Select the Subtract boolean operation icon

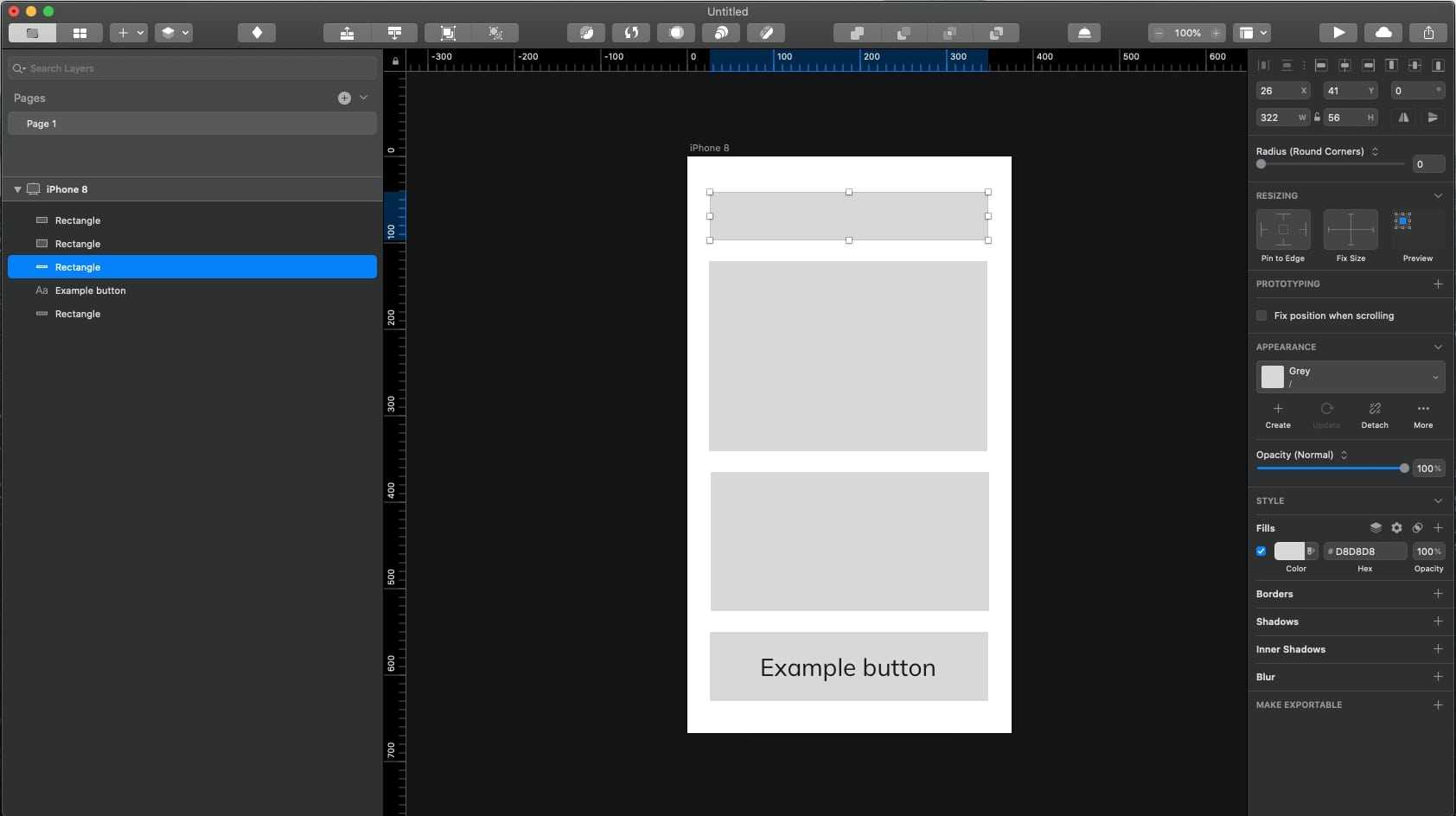pyautogui.click(x=904, y=33)
